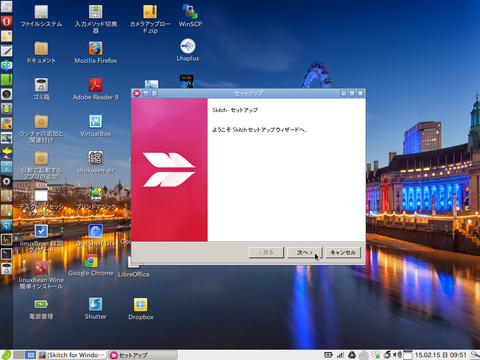
Task: Click the Skitch arrow logo image
Action: tap(169, 170)
